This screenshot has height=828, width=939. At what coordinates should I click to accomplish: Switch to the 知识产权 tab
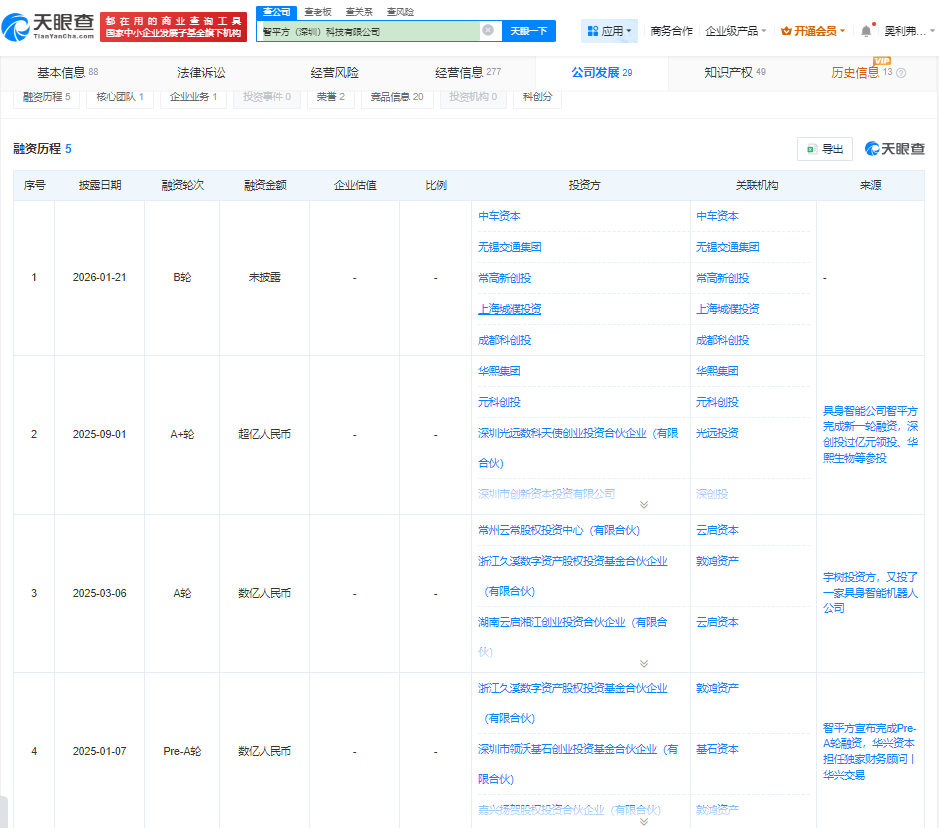pyautogui.click(x=734, y=73)
